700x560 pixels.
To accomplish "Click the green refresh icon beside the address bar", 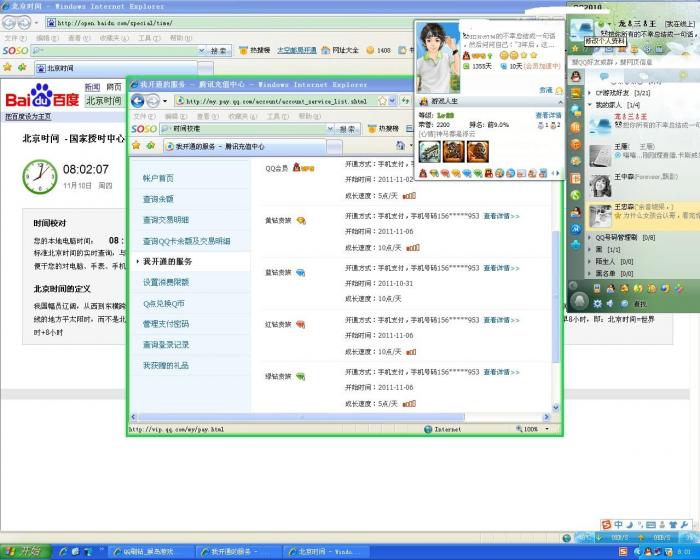I will tap(405, 101).
